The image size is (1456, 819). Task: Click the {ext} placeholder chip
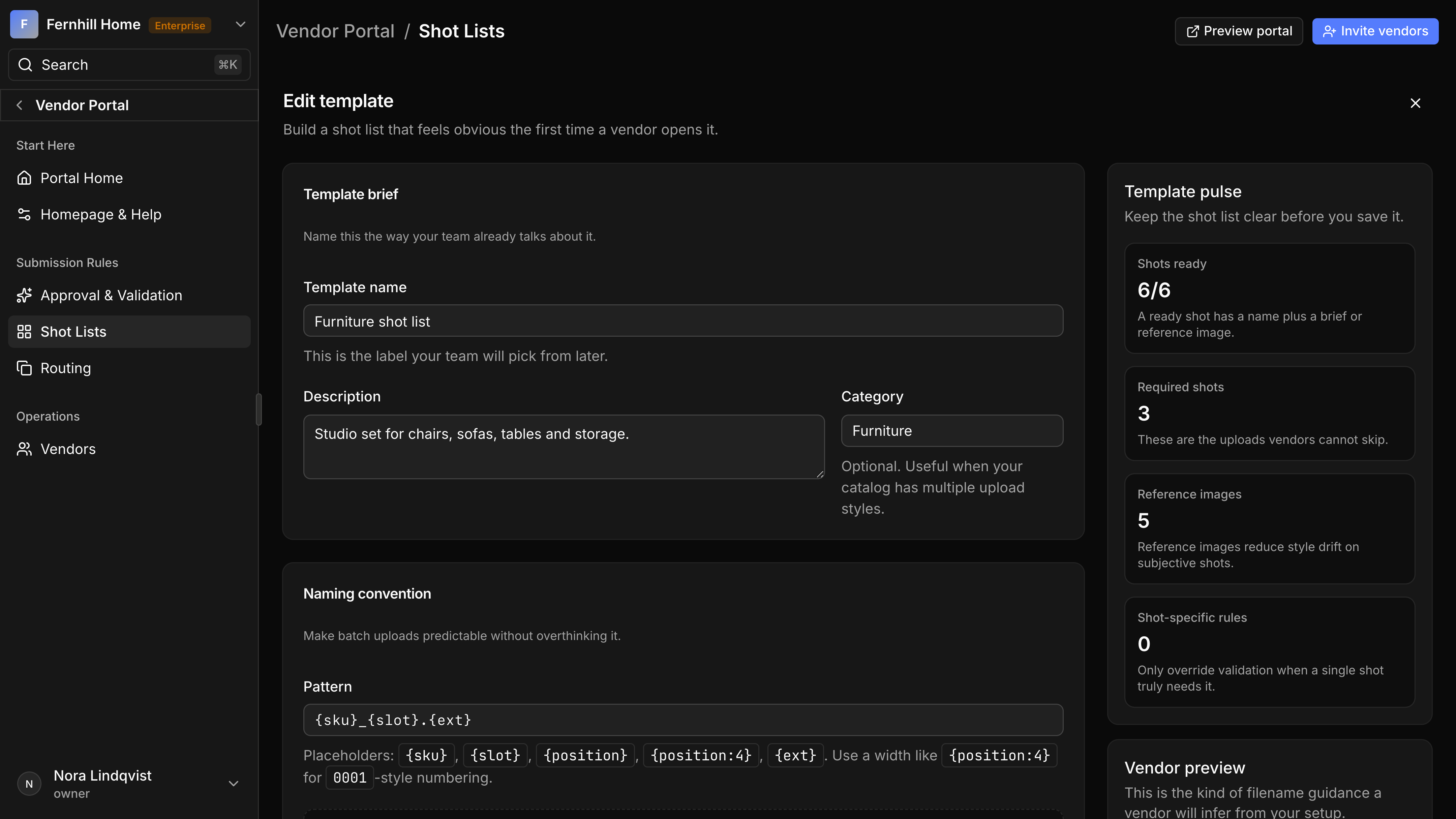795,755
